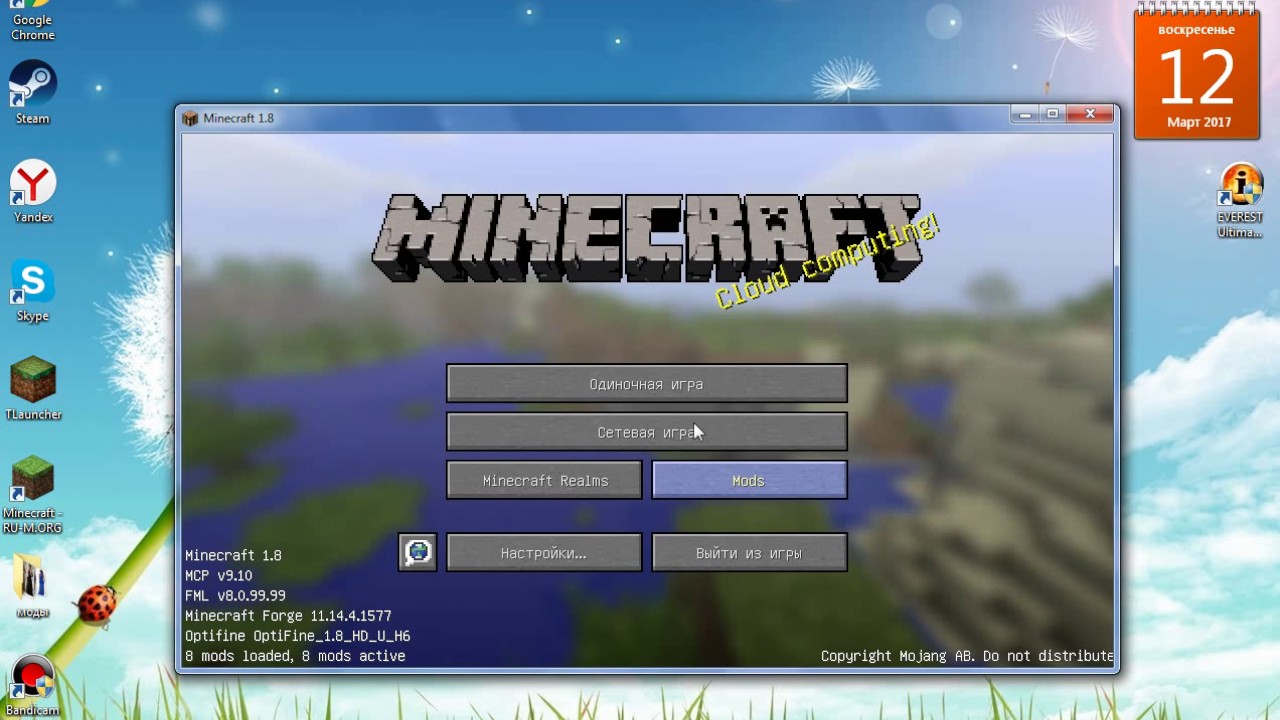Image resolution: width=1280 pixels, height=720 pixels.
Task: Click the 'Minecraft Forge 11.14.4.1577' version text
Action: 288,616
